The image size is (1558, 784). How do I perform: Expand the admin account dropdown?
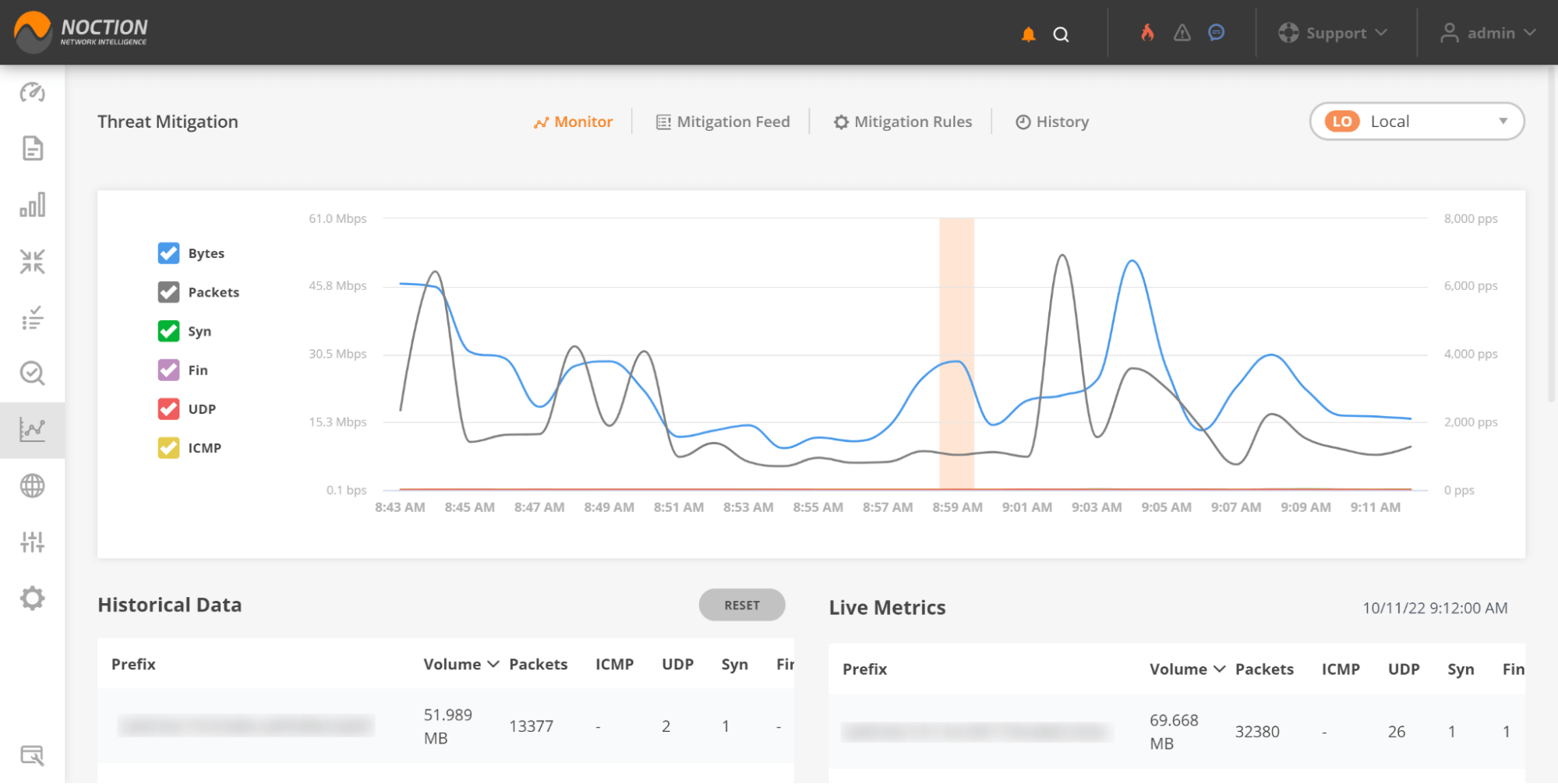1488,33
